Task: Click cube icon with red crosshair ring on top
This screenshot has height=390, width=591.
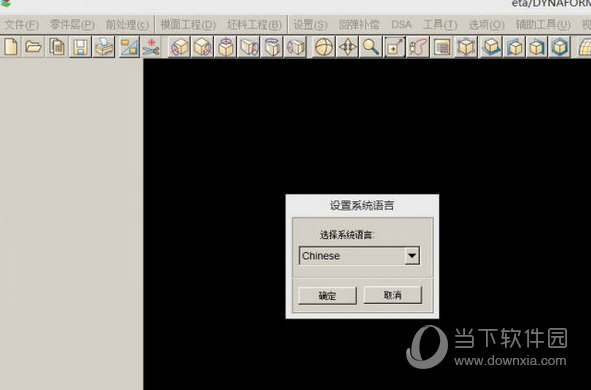Action: pyautogui.click(x=225, y=47)
